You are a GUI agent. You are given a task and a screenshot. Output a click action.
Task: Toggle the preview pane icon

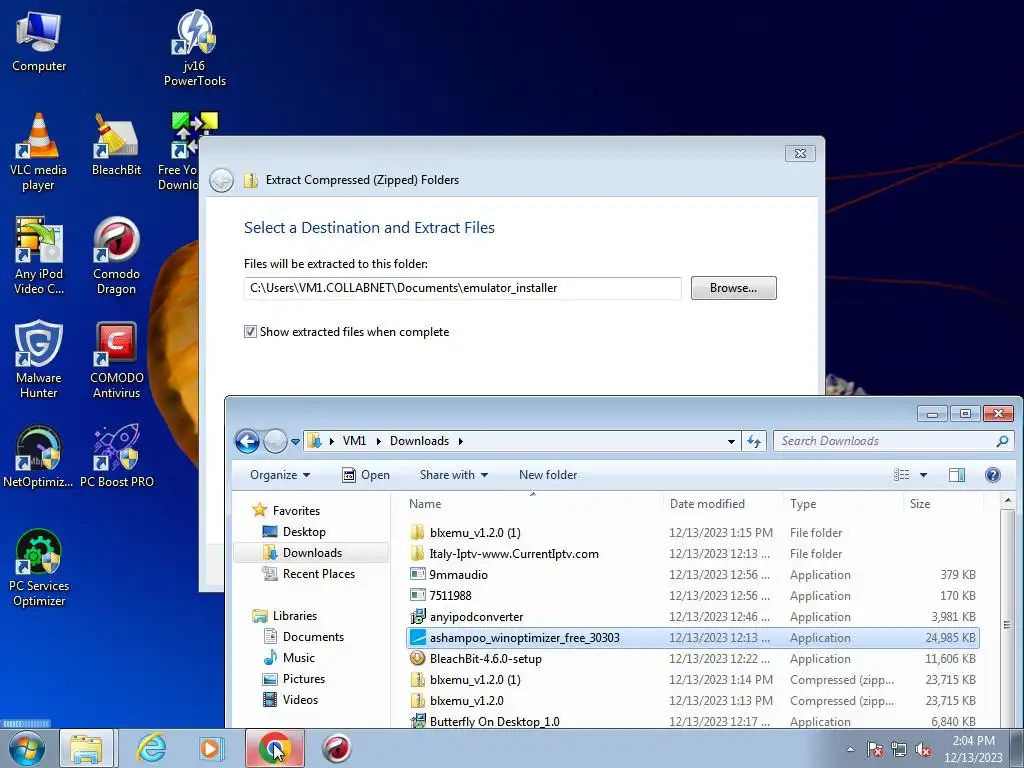(x=957, y=475)
